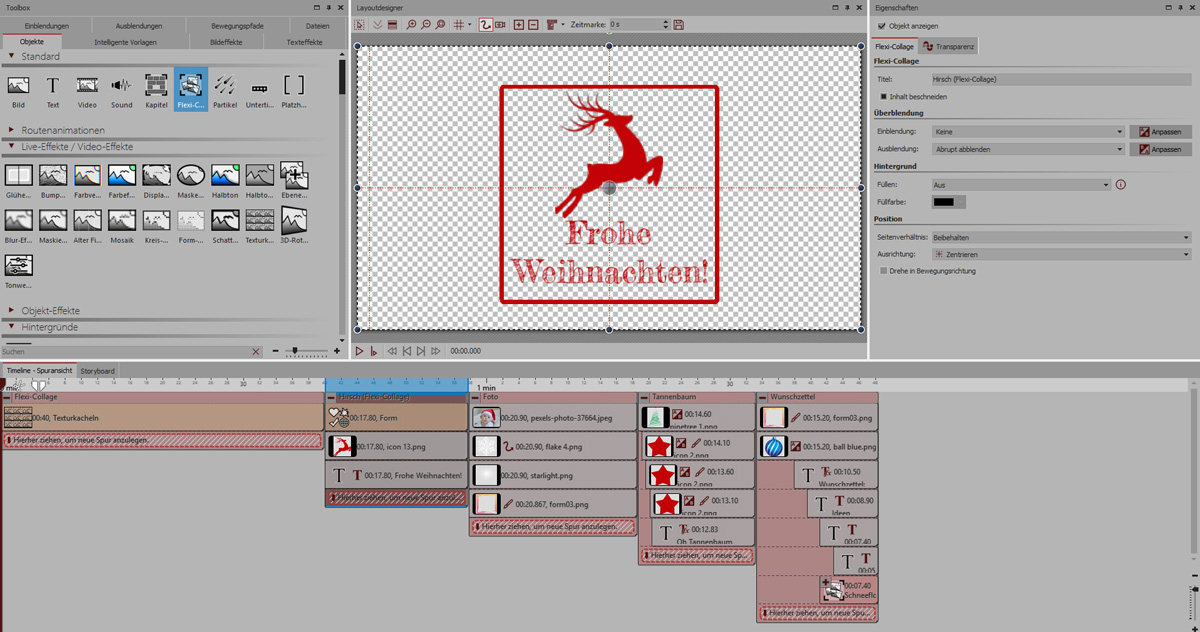Select the Flexi-Collage object in Toolbox
This screenshot has width=1200, height=632.
(x=190, y=89)
